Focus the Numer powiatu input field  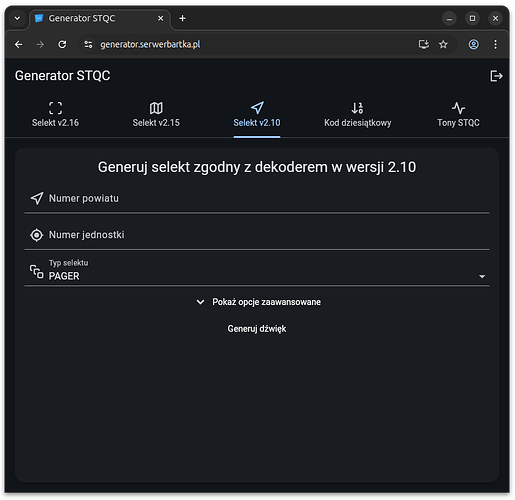point(257,199)
